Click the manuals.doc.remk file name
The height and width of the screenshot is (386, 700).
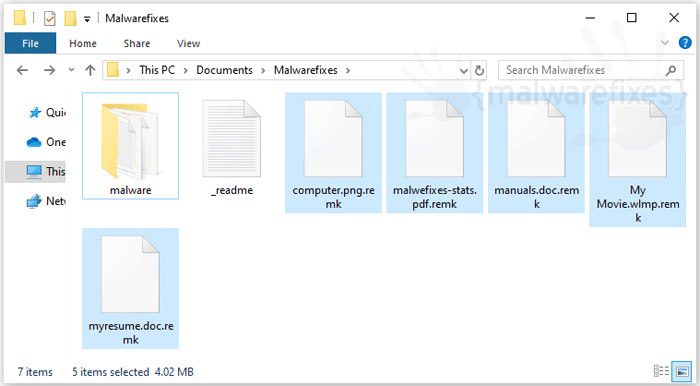tap(536, 197)
